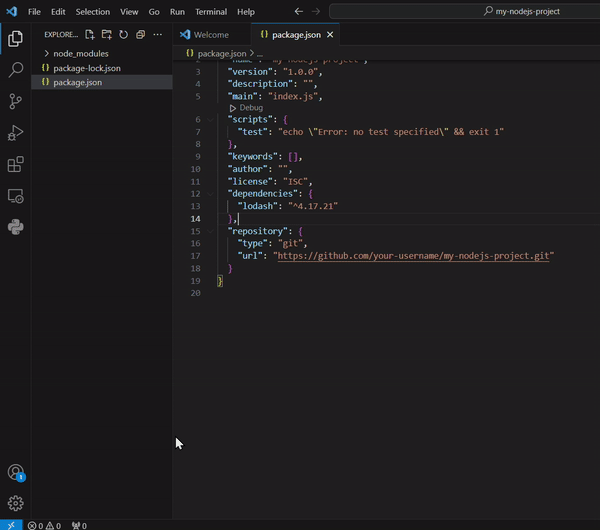Click the New Folder icon in Explorer
Viewport: 600px width, 530px height.
coord(107,34)
